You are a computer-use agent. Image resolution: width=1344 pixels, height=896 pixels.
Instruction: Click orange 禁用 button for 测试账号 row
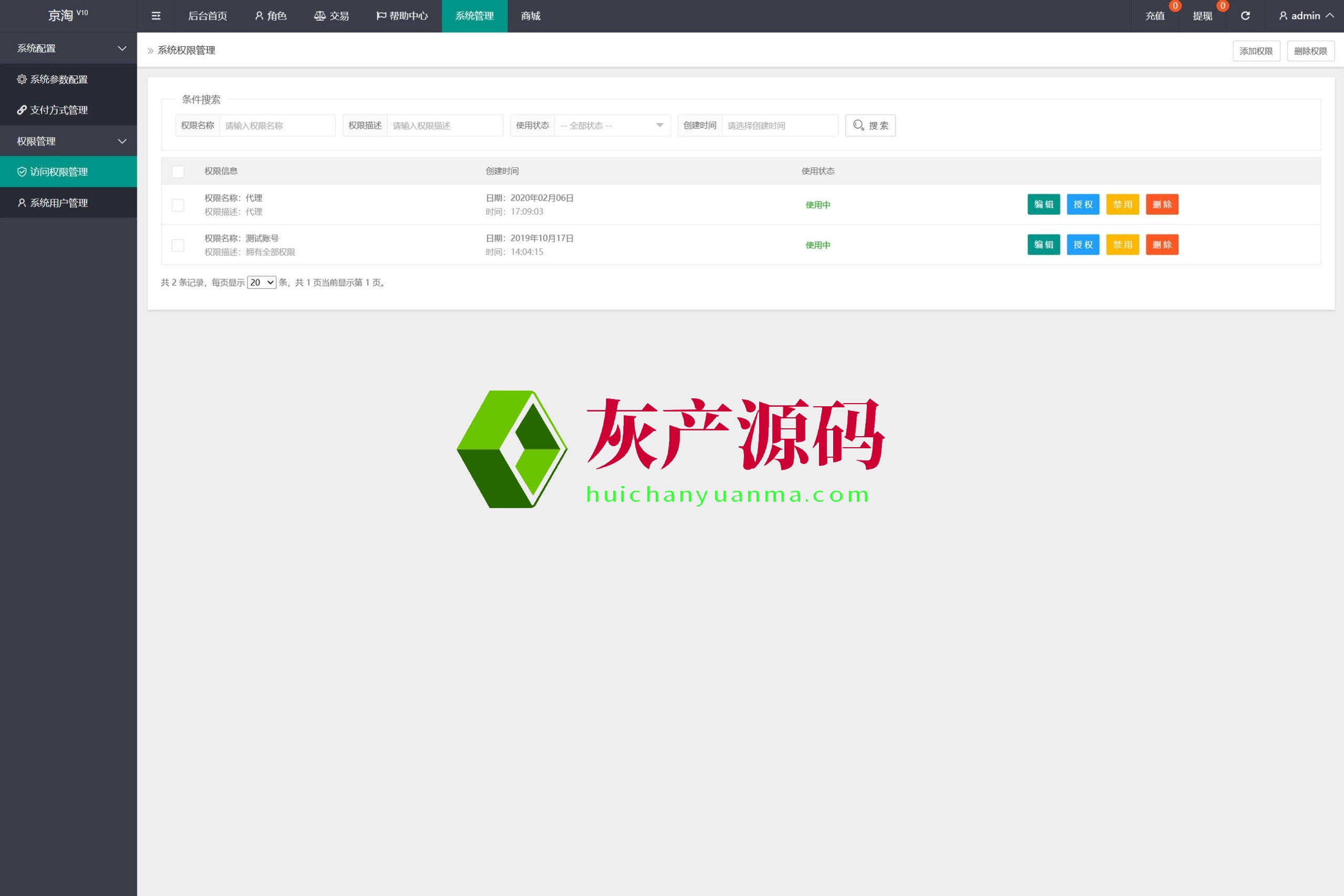point(1122,245)
